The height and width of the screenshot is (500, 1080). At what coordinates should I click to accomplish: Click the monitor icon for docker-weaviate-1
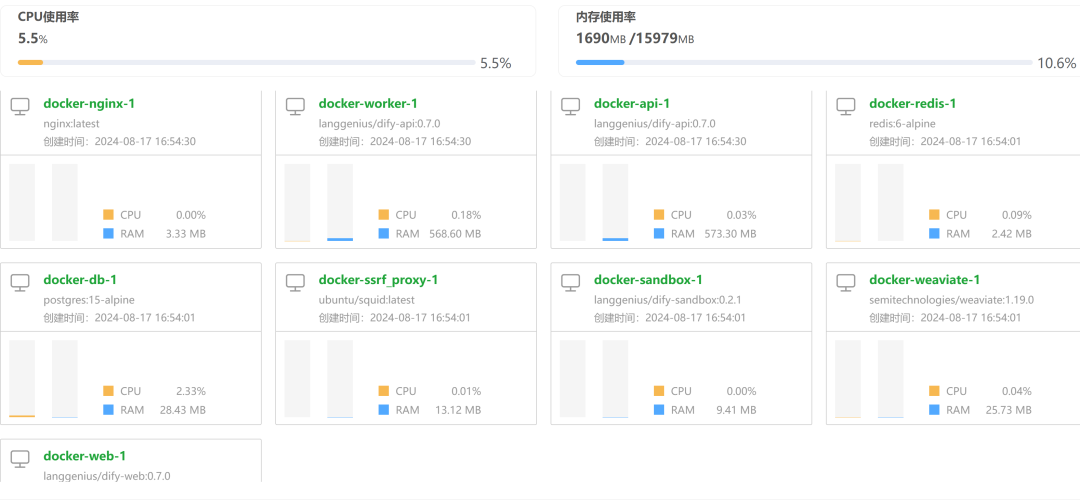tap(846, 282)
